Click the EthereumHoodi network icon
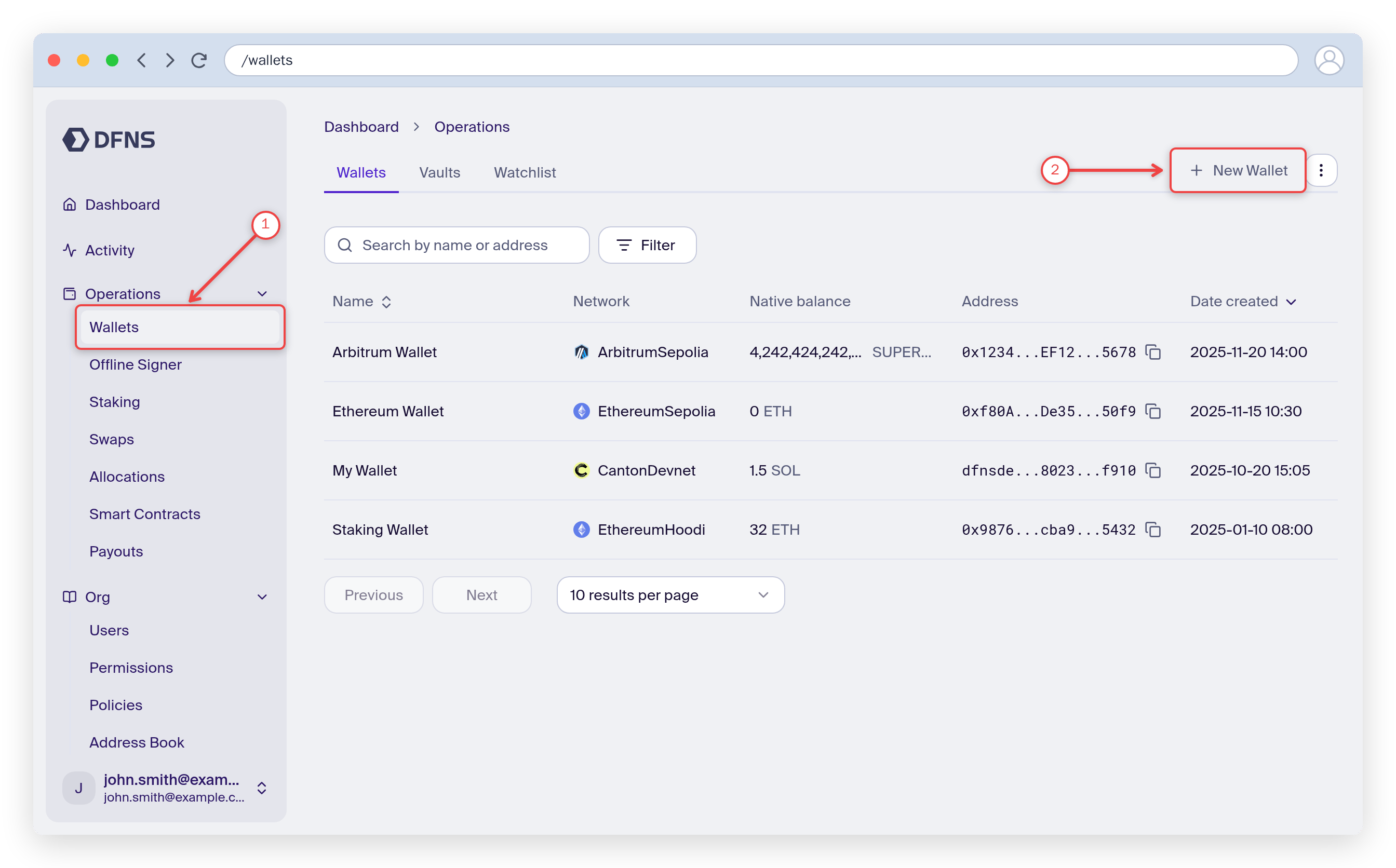The width and height of the screenshot is (1396, 868). click(581, 530)
